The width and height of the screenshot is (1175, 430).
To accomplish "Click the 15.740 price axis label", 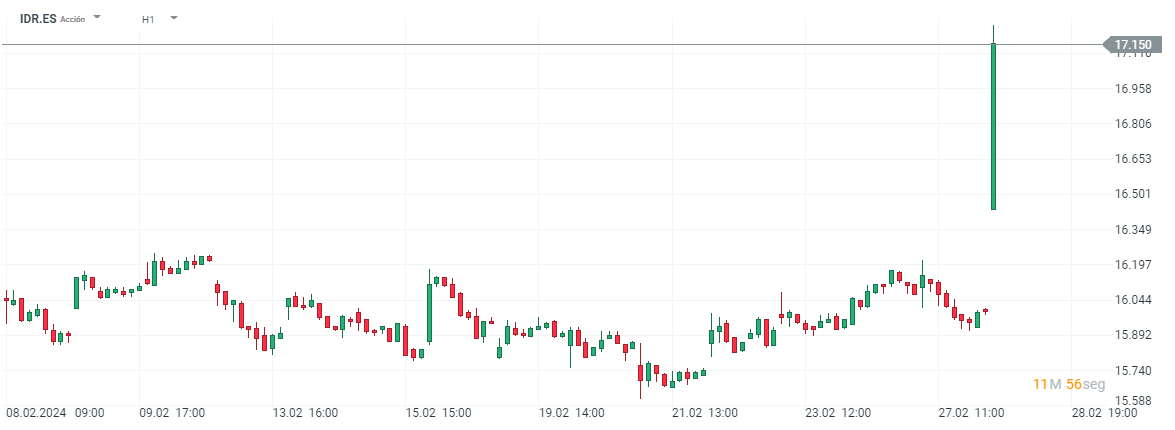I will pos(1133,370).
